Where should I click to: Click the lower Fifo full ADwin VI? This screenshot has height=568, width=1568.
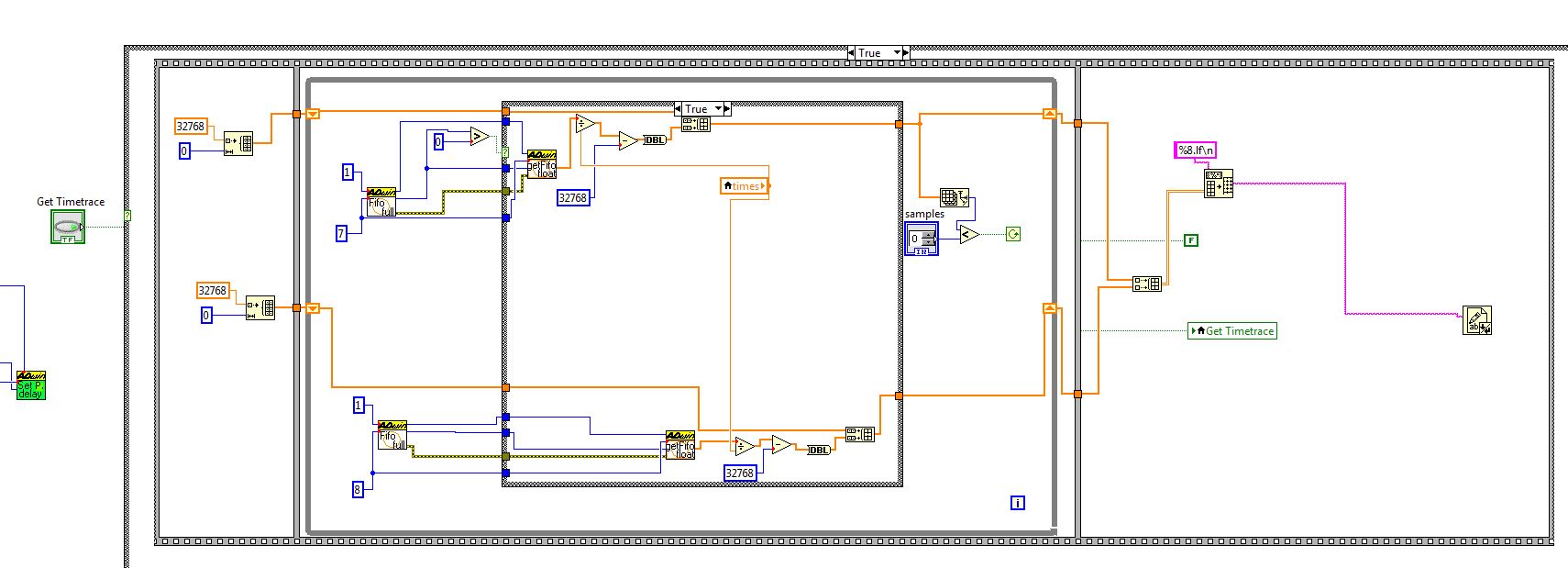click(x=392, y=435)
